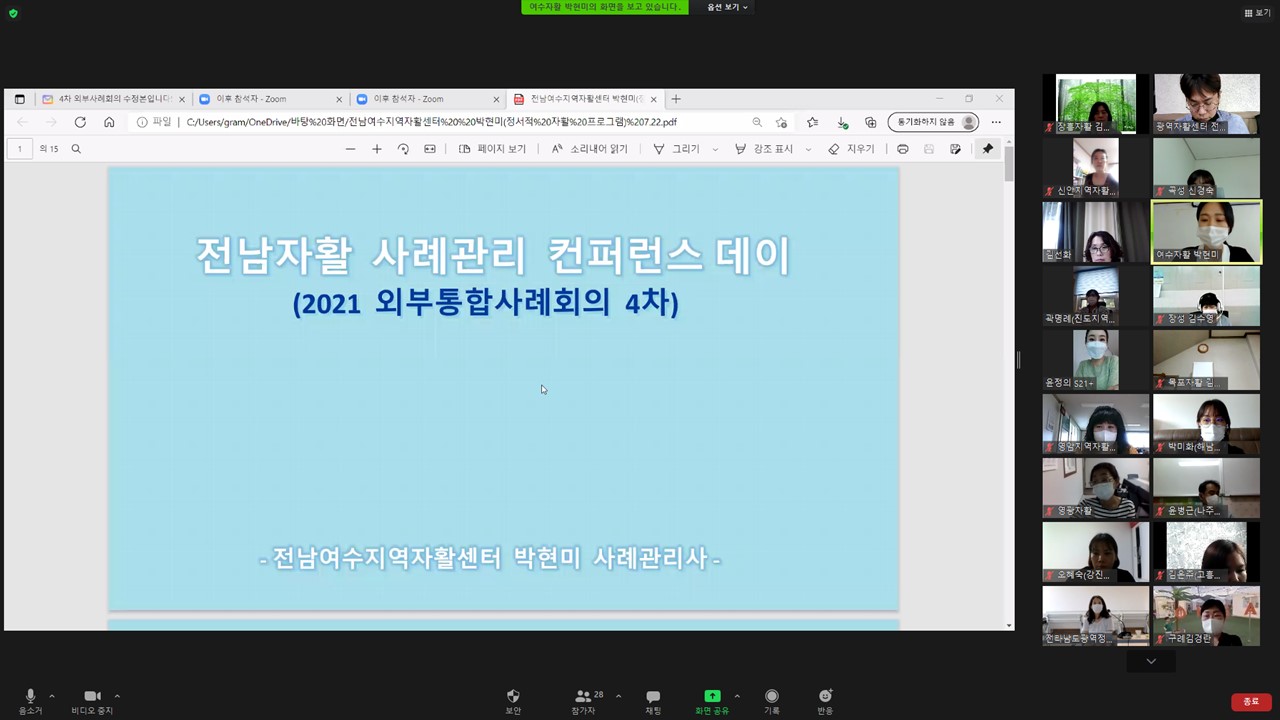The image size is (1280, 720).
Task: Mute microphone with 음소거 button
Action: tap(30, 697)
